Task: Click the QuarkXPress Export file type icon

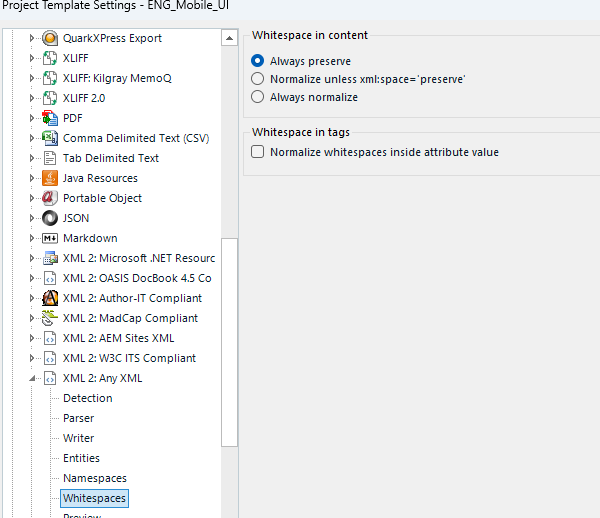Action: tap(50, 38)
